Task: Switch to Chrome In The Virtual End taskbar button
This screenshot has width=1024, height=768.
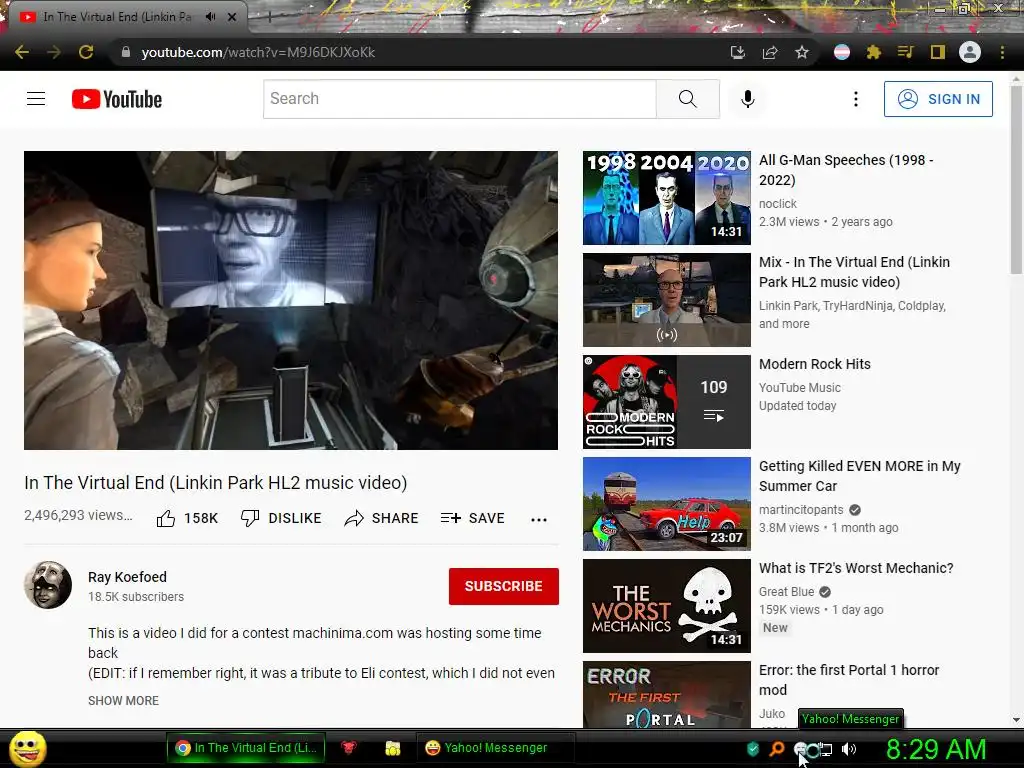Action: coord(246,748)
